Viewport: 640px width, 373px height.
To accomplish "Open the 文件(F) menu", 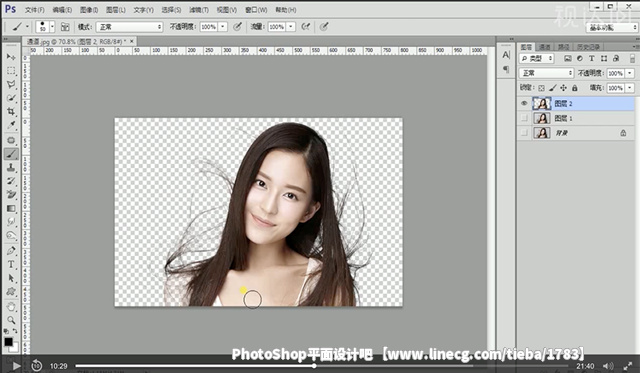I will (x=35, y=10).
